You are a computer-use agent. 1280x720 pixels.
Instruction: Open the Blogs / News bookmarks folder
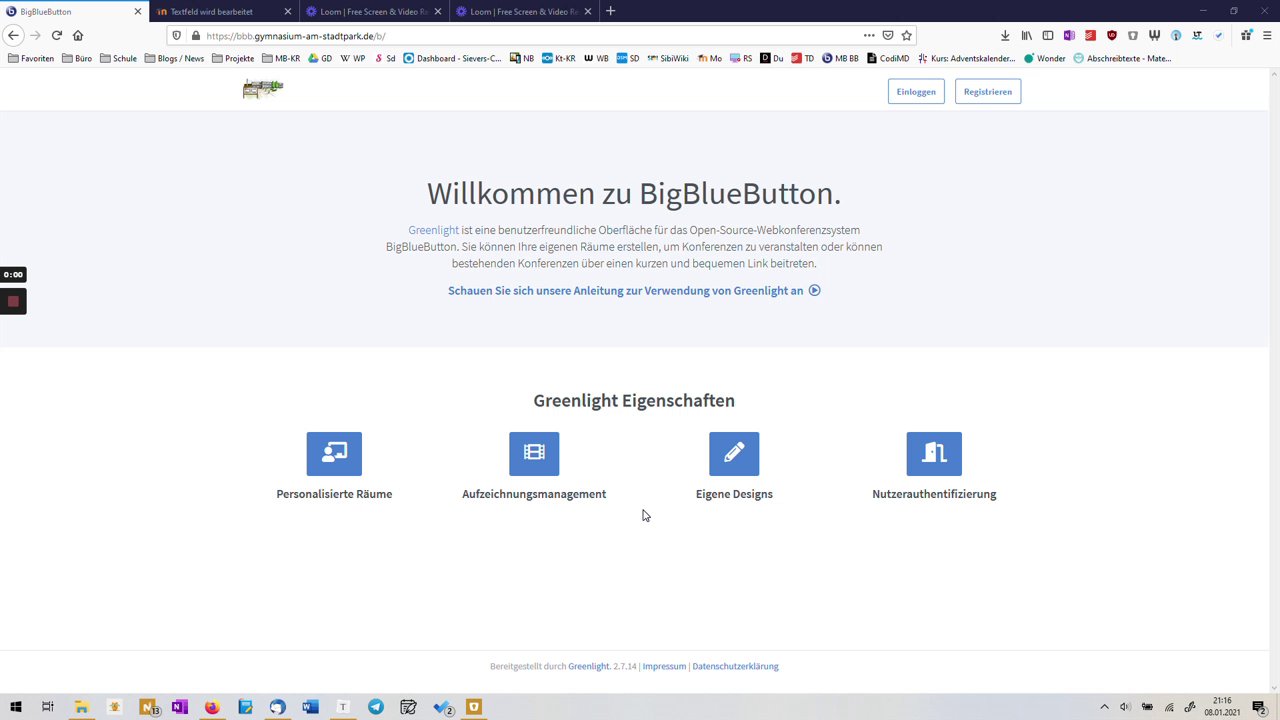[175, 58]
